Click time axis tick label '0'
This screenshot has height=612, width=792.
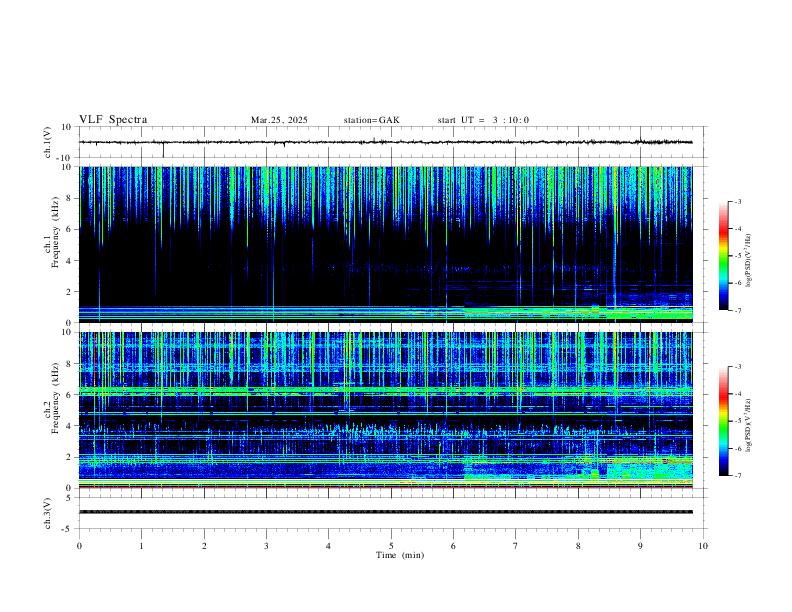pyautogui.click(x=79, y=546)
